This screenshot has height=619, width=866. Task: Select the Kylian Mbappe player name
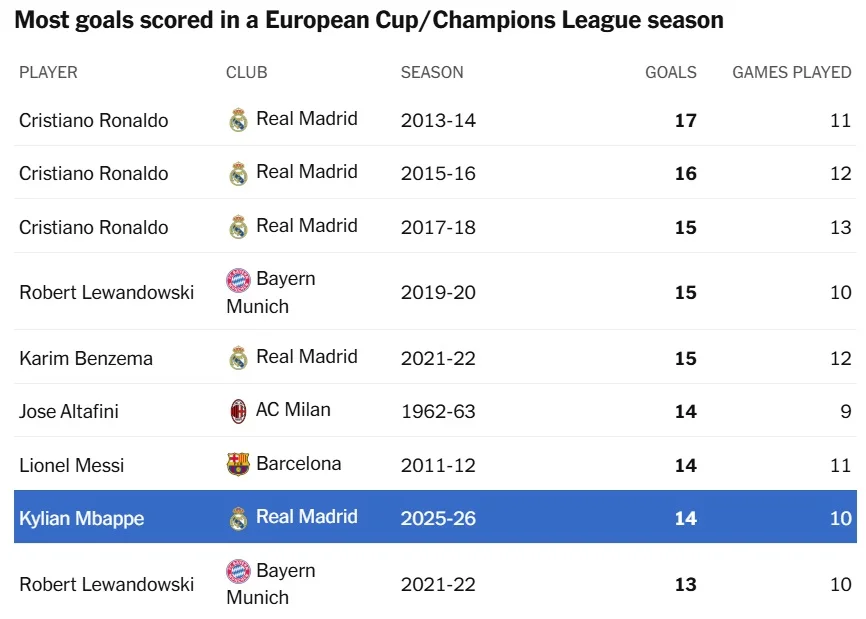pyautogui.click(x=82, y=519)
